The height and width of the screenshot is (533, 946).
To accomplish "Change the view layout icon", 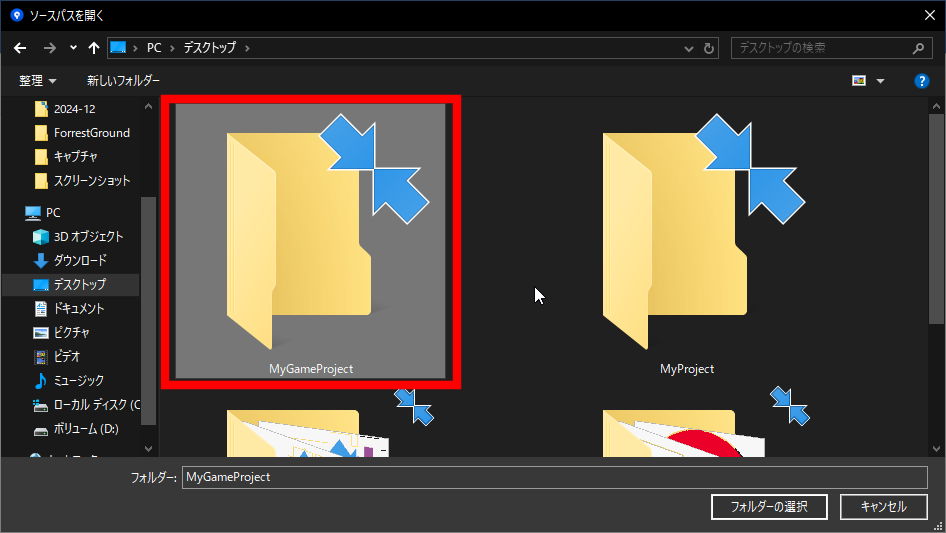I will (859, 80).
